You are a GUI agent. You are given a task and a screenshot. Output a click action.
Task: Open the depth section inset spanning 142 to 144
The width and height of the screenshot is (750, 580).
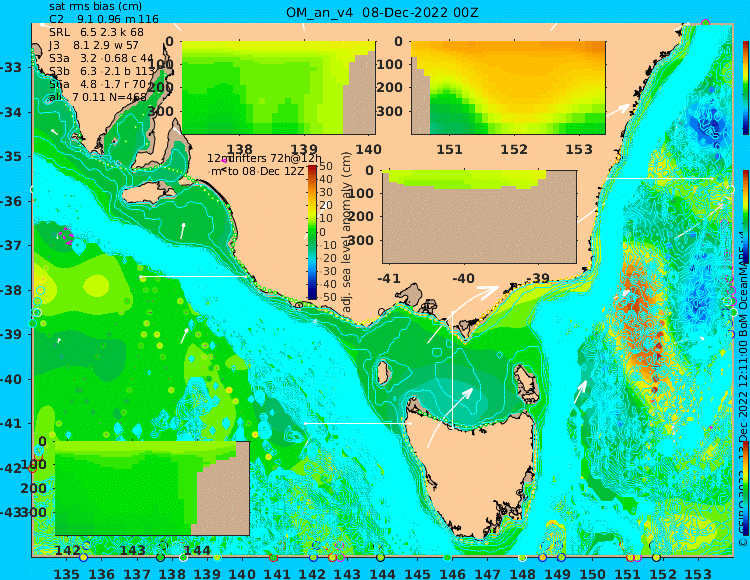[x=152, y=488]
